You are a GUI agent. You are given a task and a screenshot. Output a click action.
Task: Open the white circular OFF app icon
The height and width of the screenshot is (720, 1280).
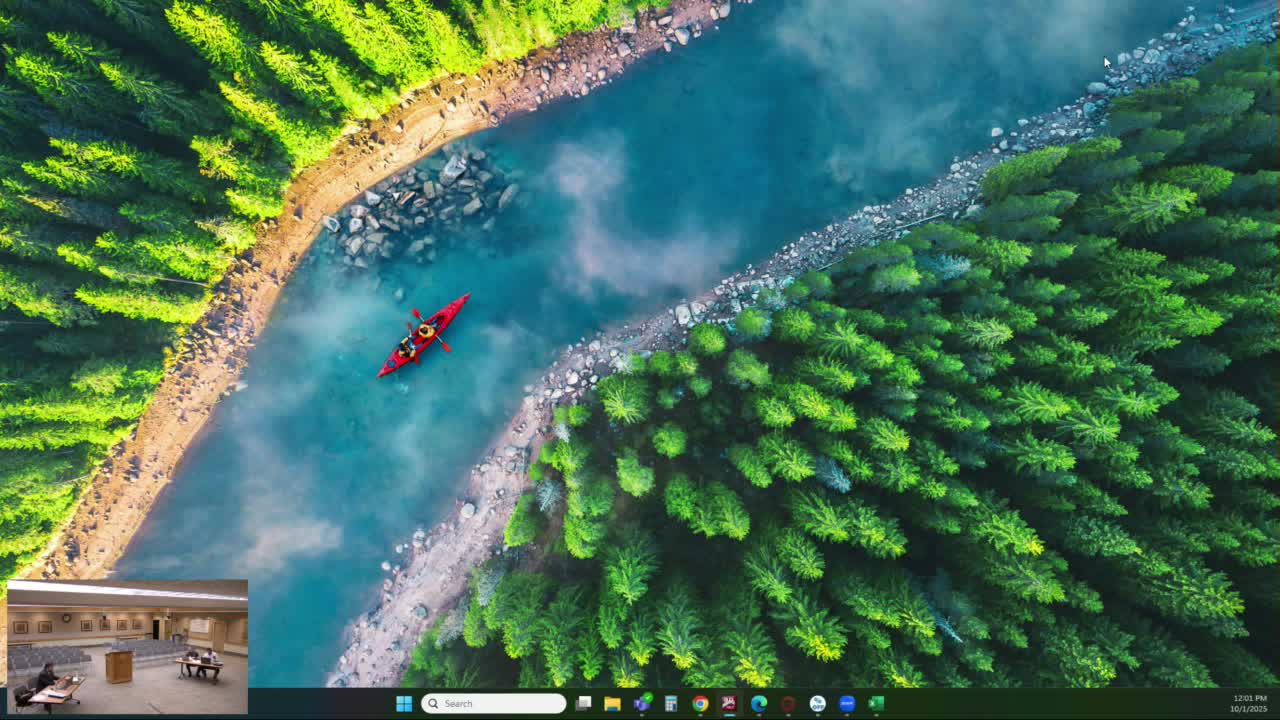[817, 704]
